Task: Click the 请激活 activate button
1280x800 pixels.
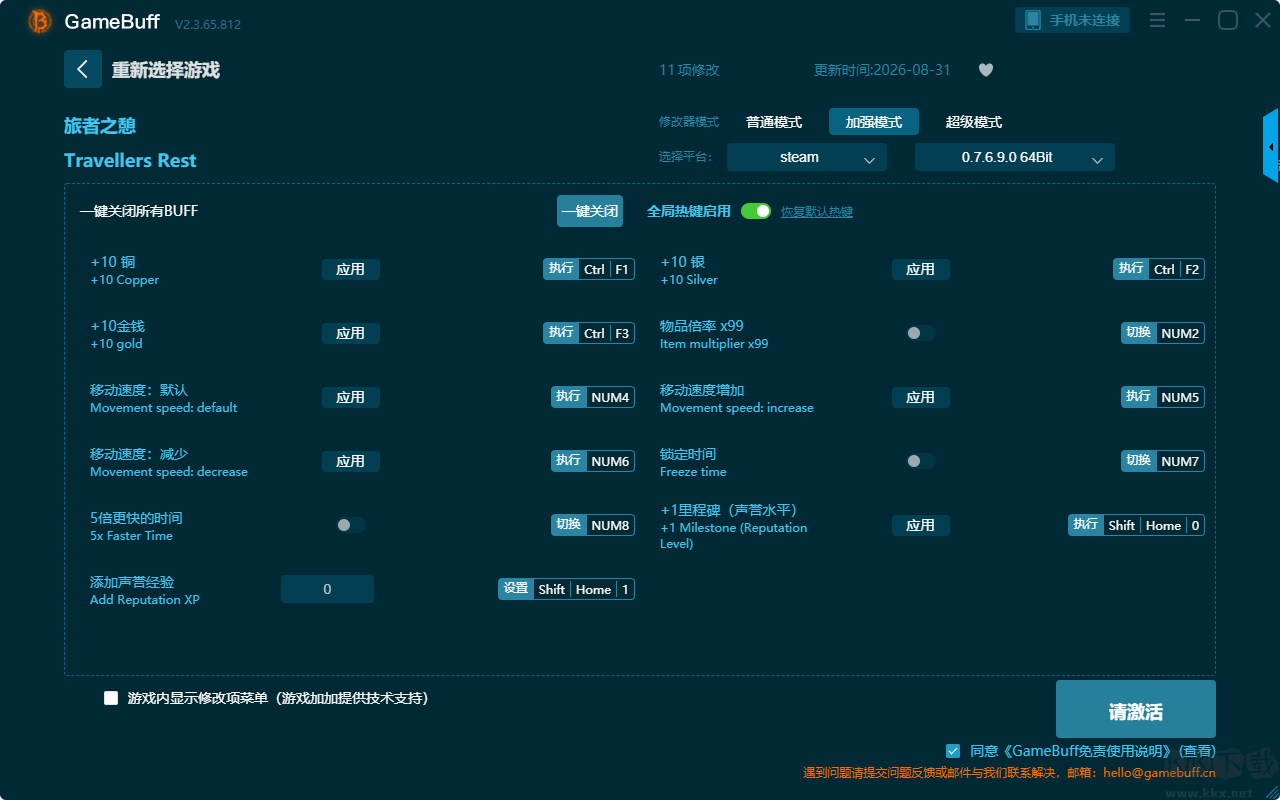Action: (x=1136, y=709)
